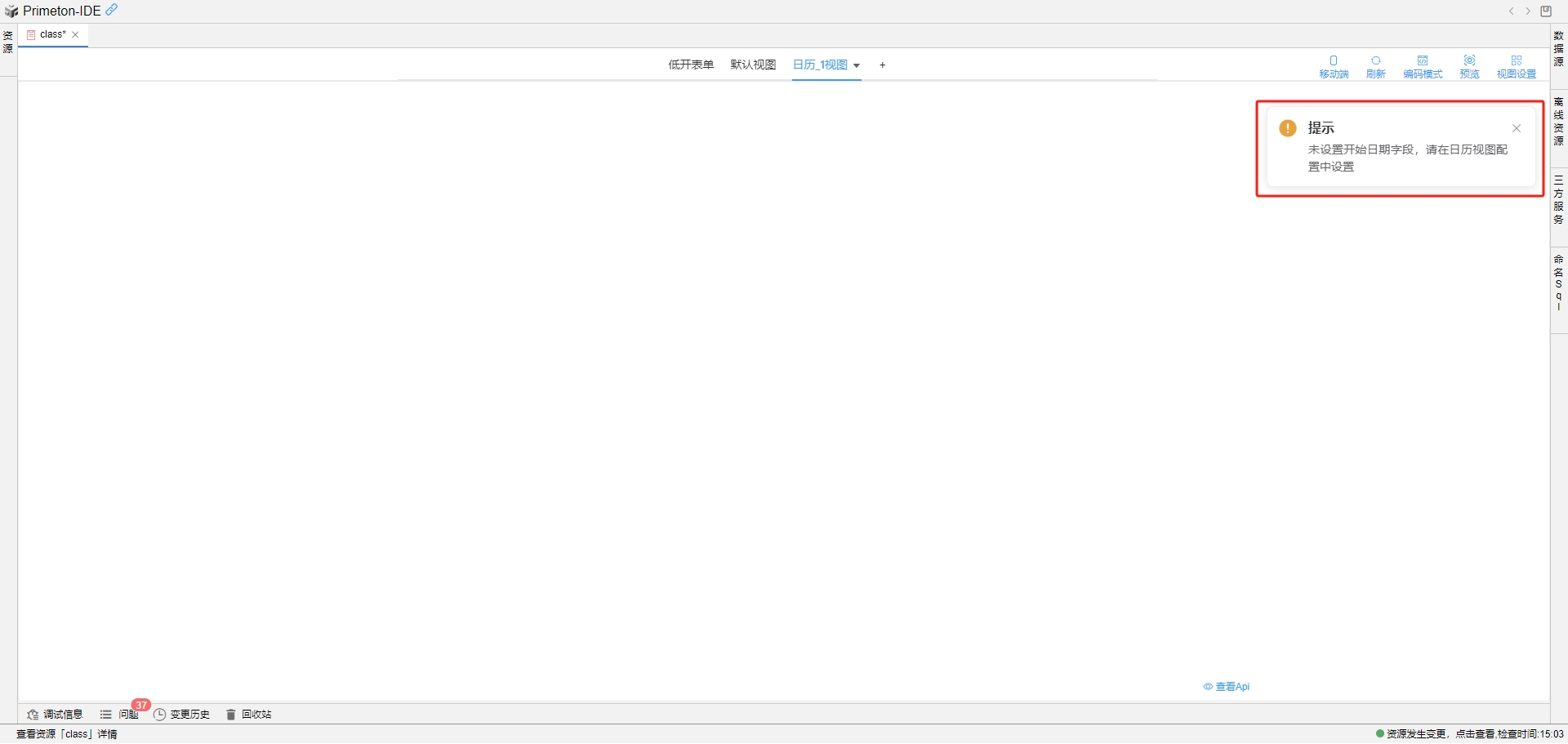Click the link icon beside Primeton-IDE title
Image resolution: width=1568 pixels, height=744 pixels.
[112, 10]
